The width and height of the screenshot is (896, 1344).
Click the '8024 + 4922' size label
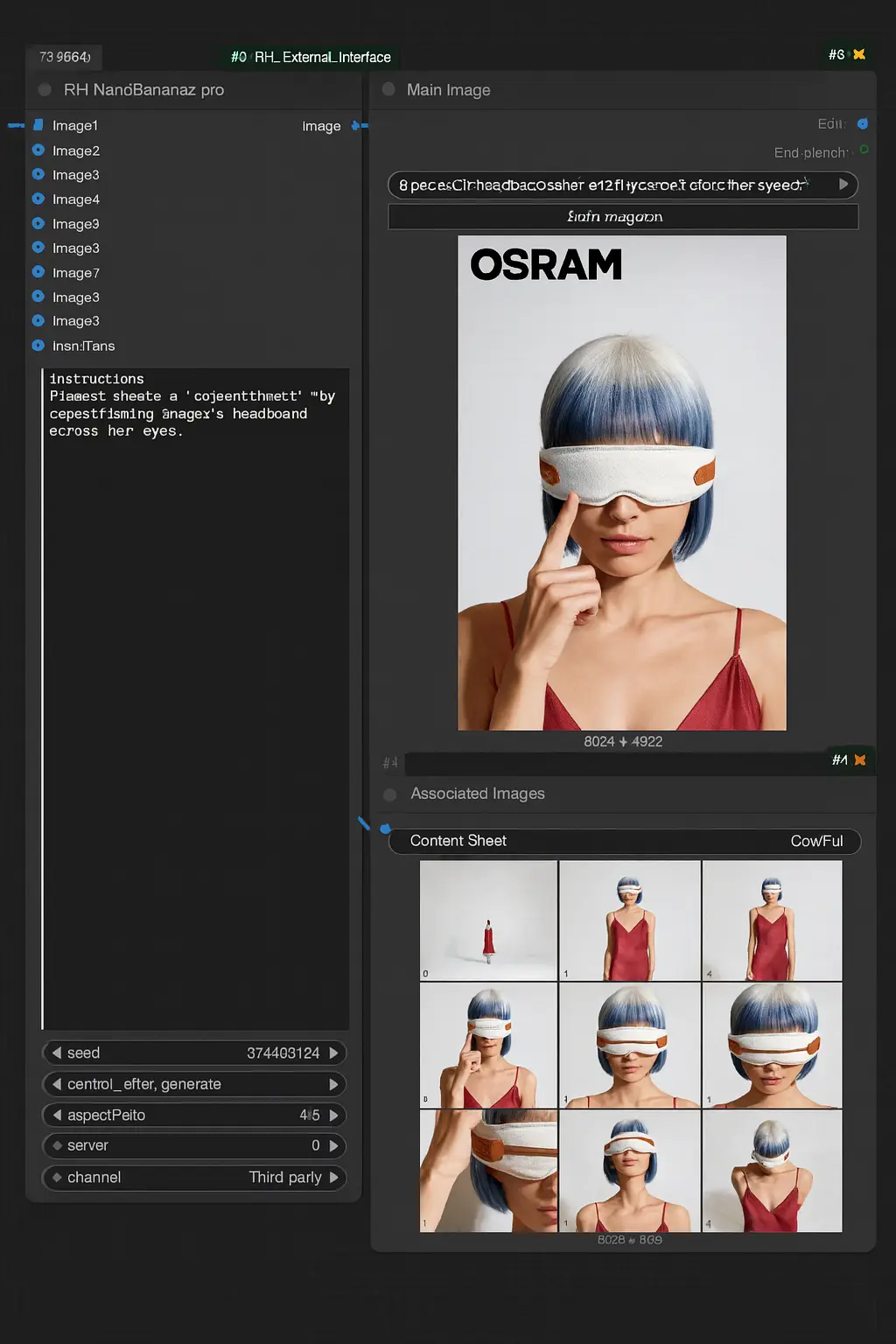click(x=623, y=741)
